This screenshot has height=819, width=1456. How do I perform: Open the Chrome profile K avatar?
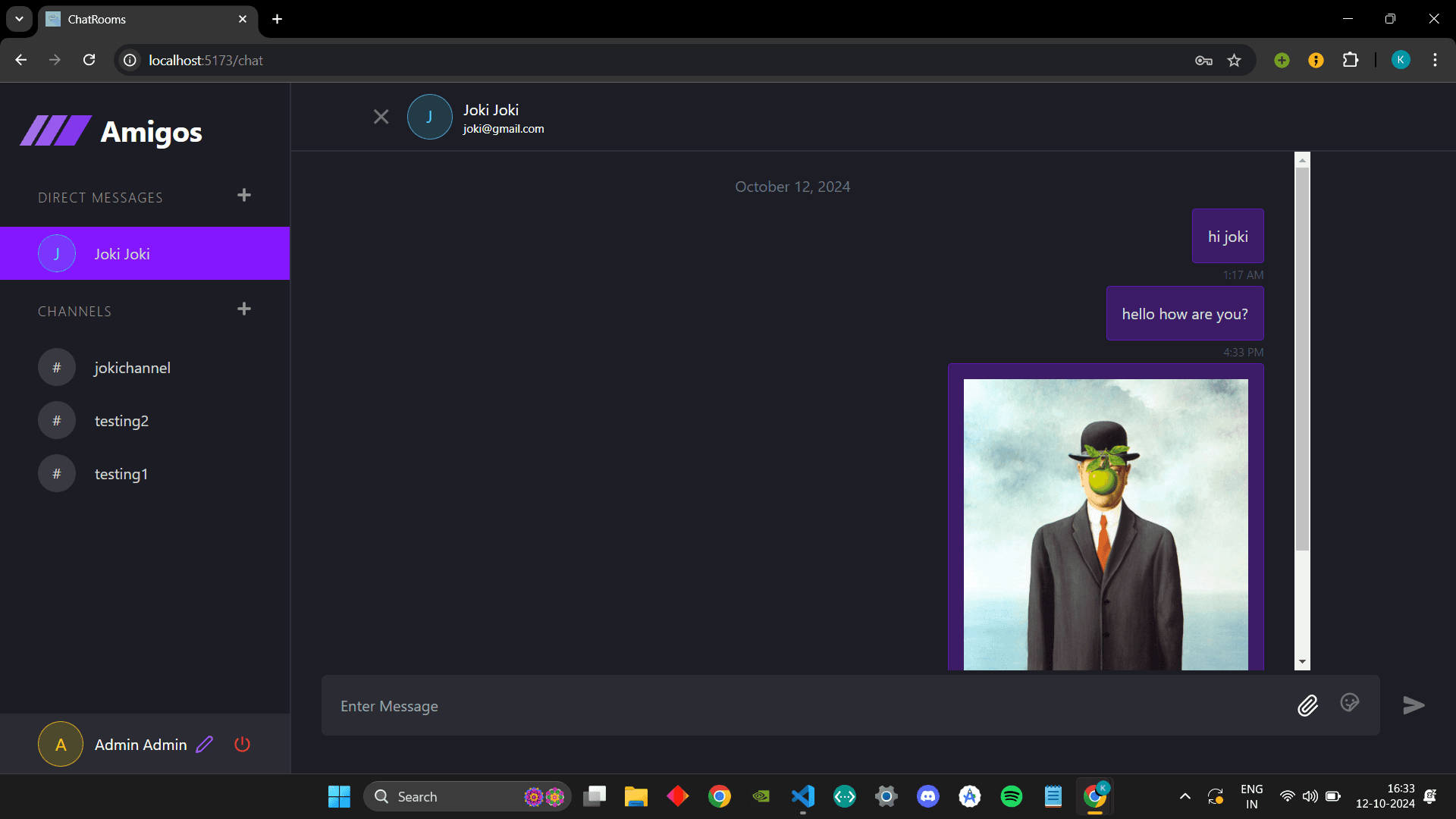(1401, 60)
